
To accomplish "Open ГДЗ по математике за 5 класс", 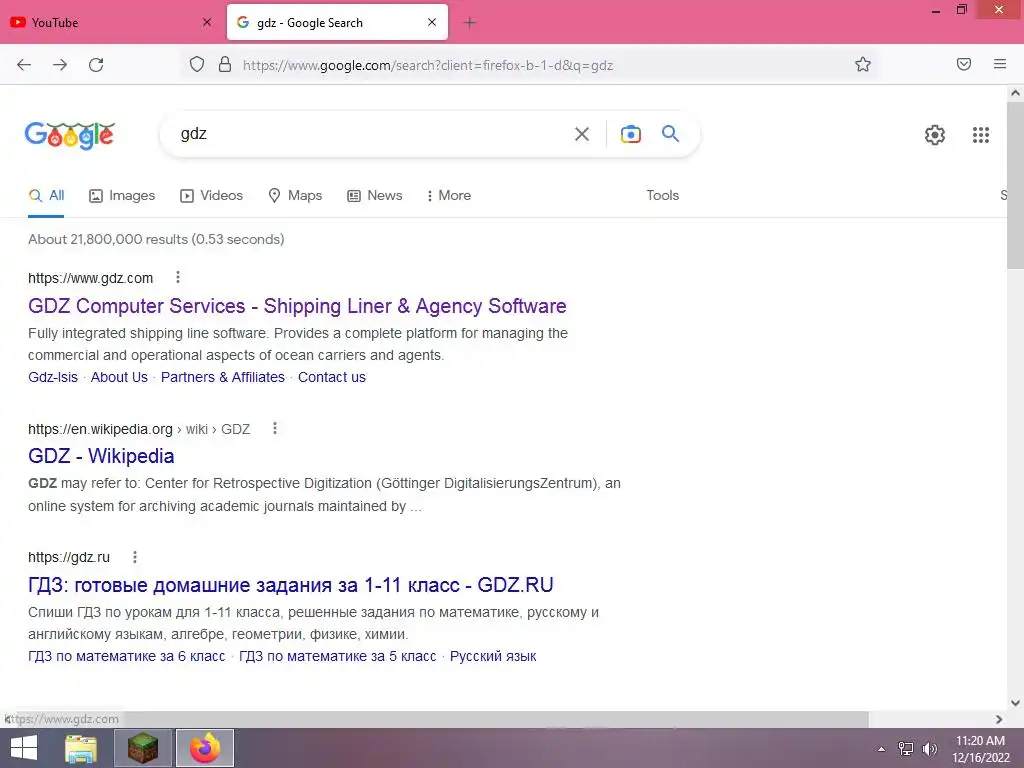I will [338, 656].
